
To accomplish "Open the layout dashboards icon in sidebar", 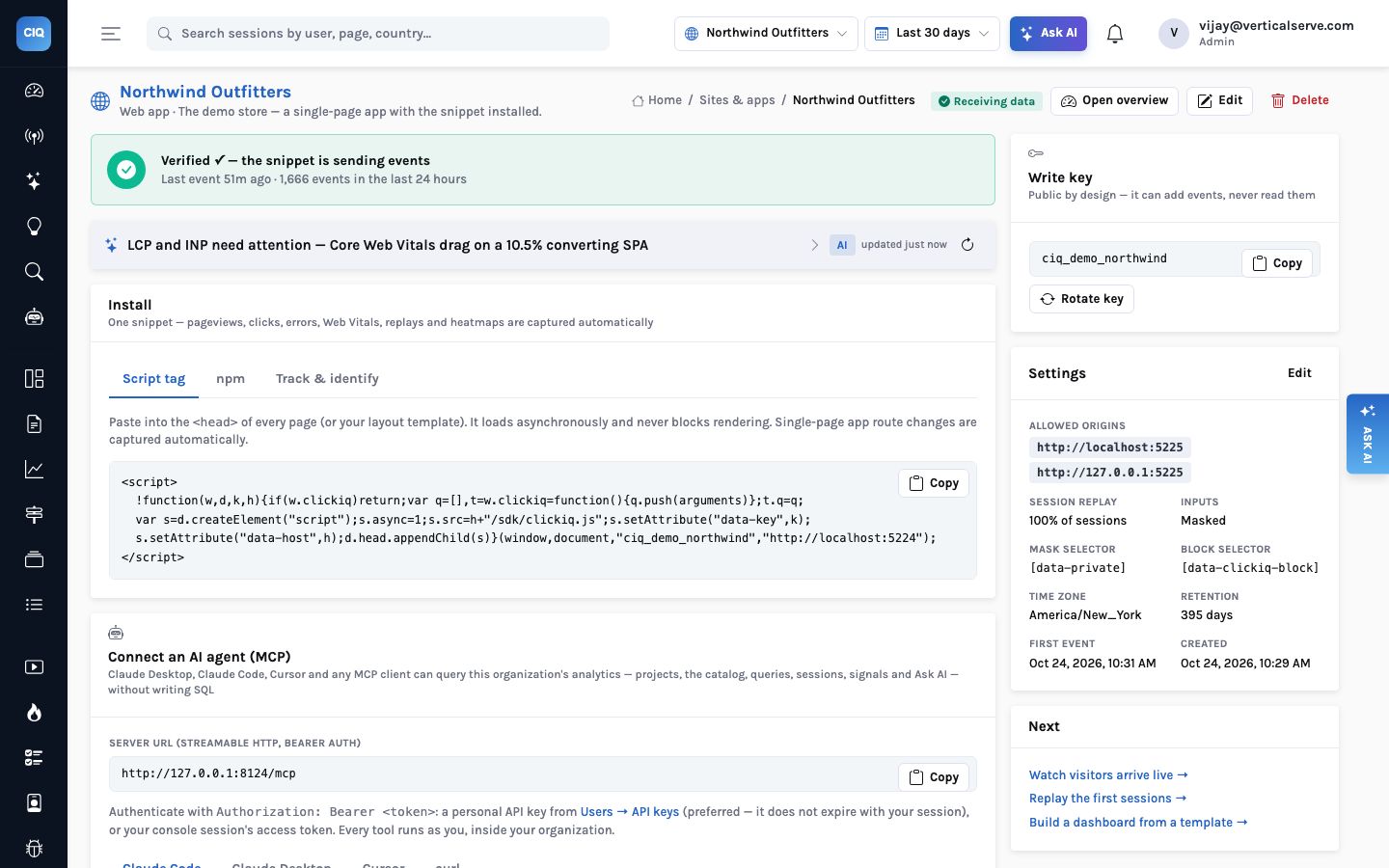I will pos(34,378).
